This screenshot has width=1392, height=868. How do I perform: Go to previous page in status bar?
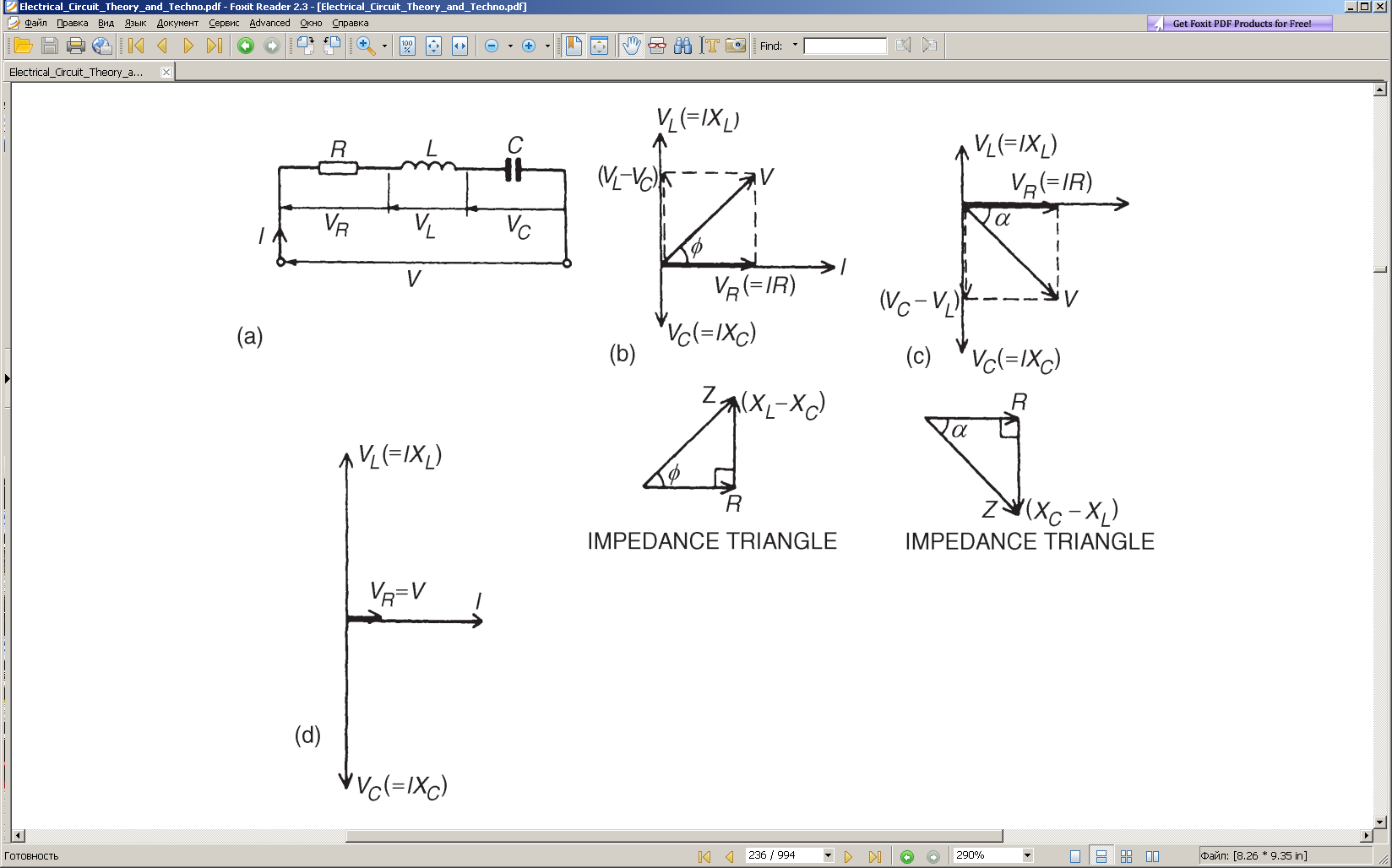click(730, 856)
